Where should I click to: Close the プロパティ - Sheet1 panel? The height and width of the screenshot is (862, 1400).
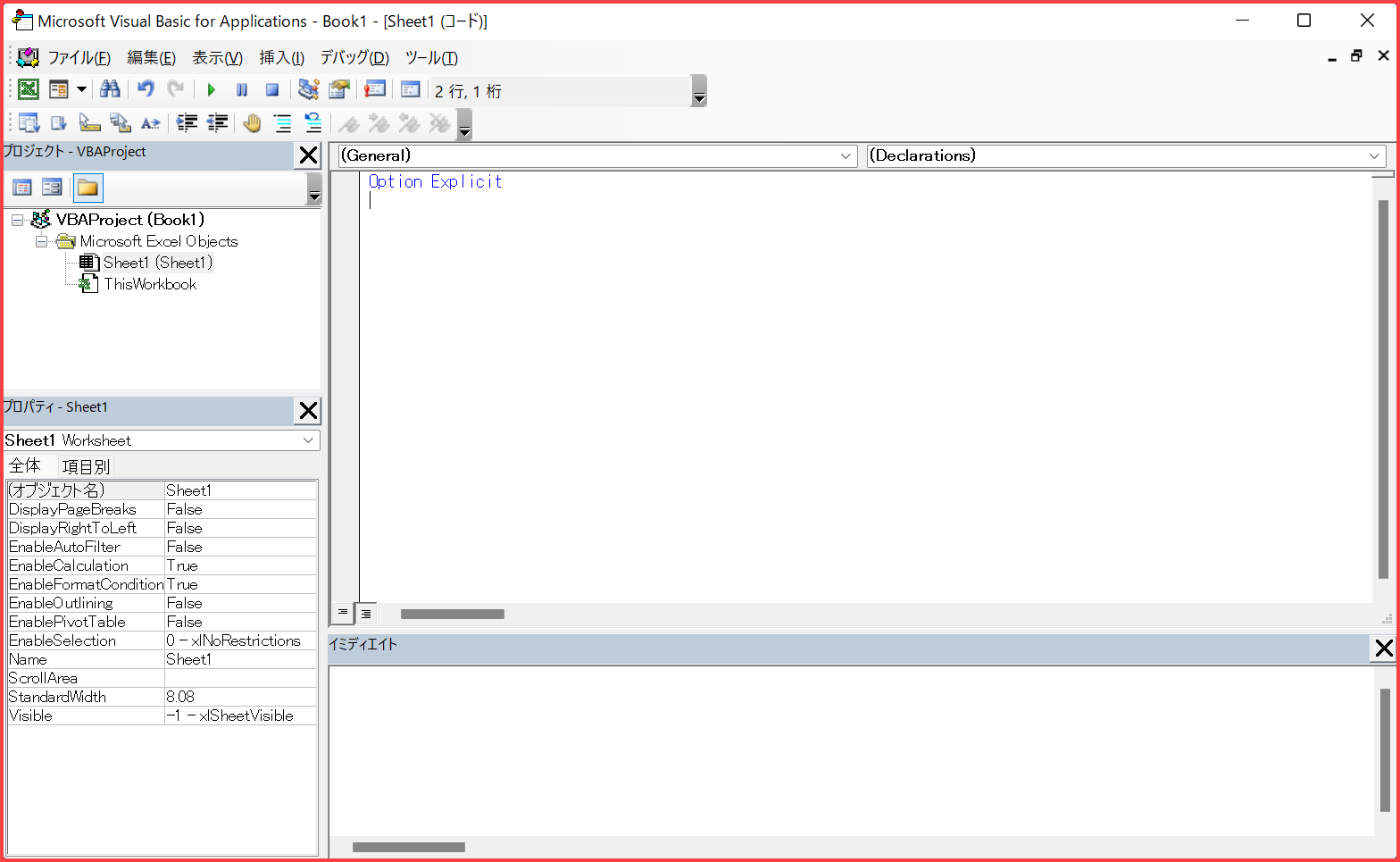tap(308, 411)
